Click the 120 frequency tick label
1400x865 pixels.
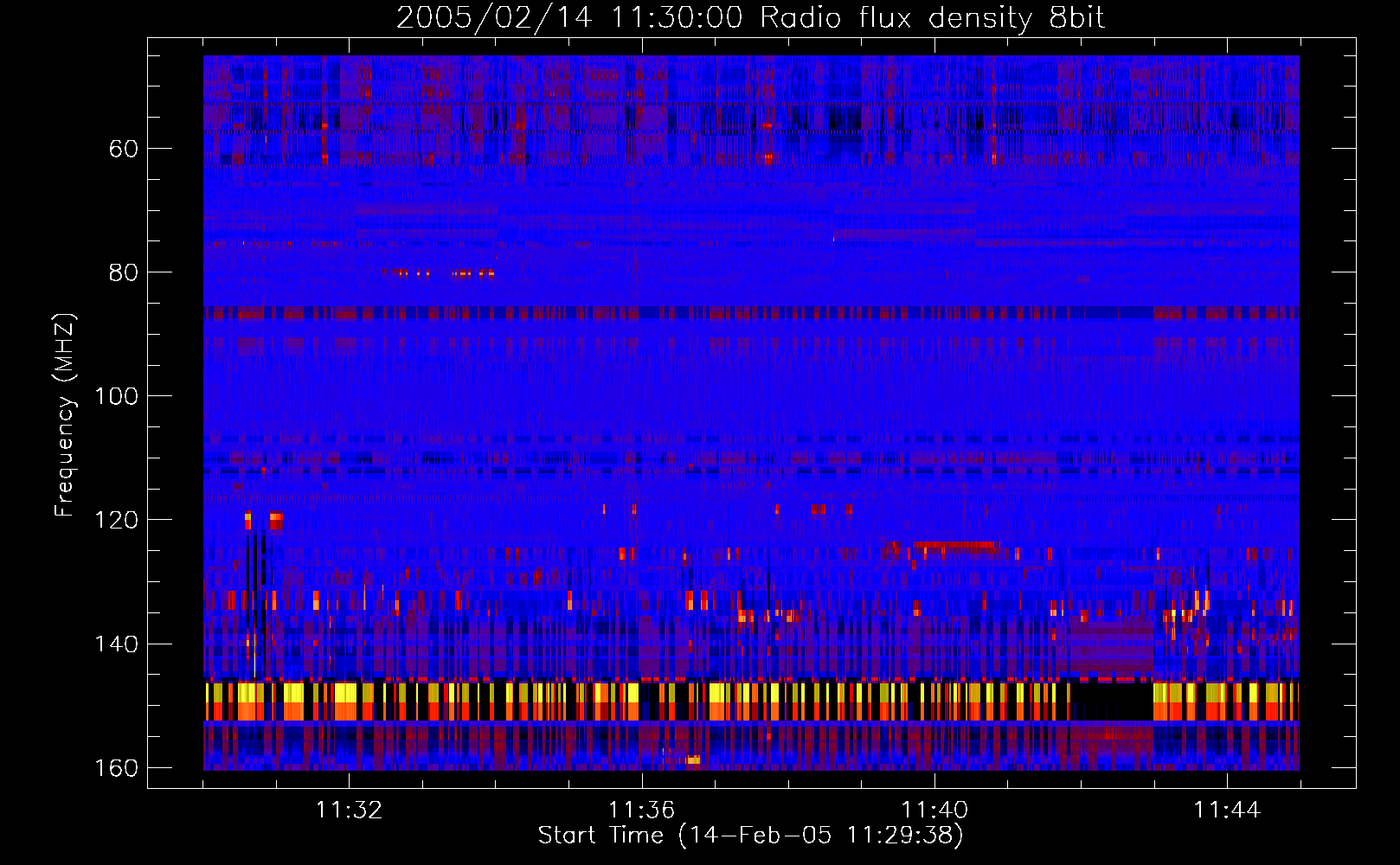click(x=116, y=520)
